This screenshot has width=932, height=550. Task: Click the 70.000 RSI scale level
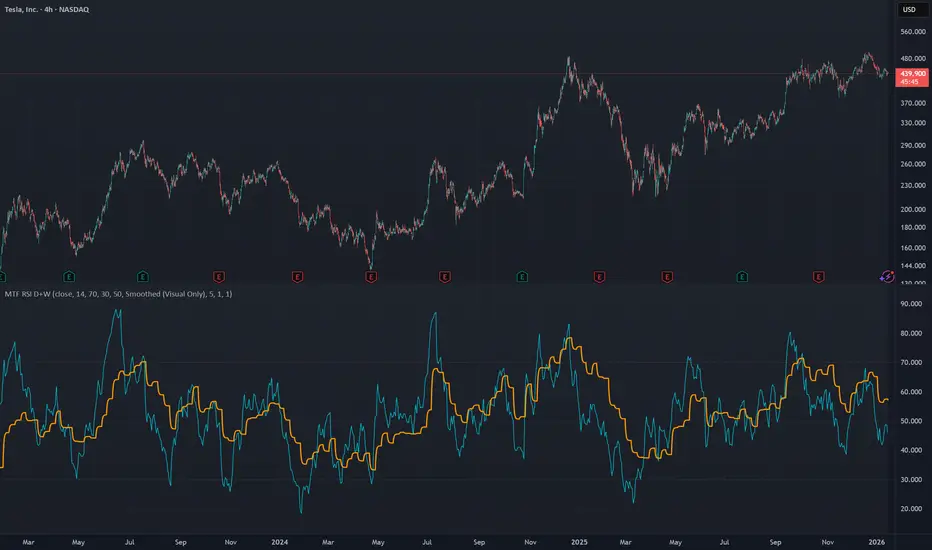click(913, 362)
